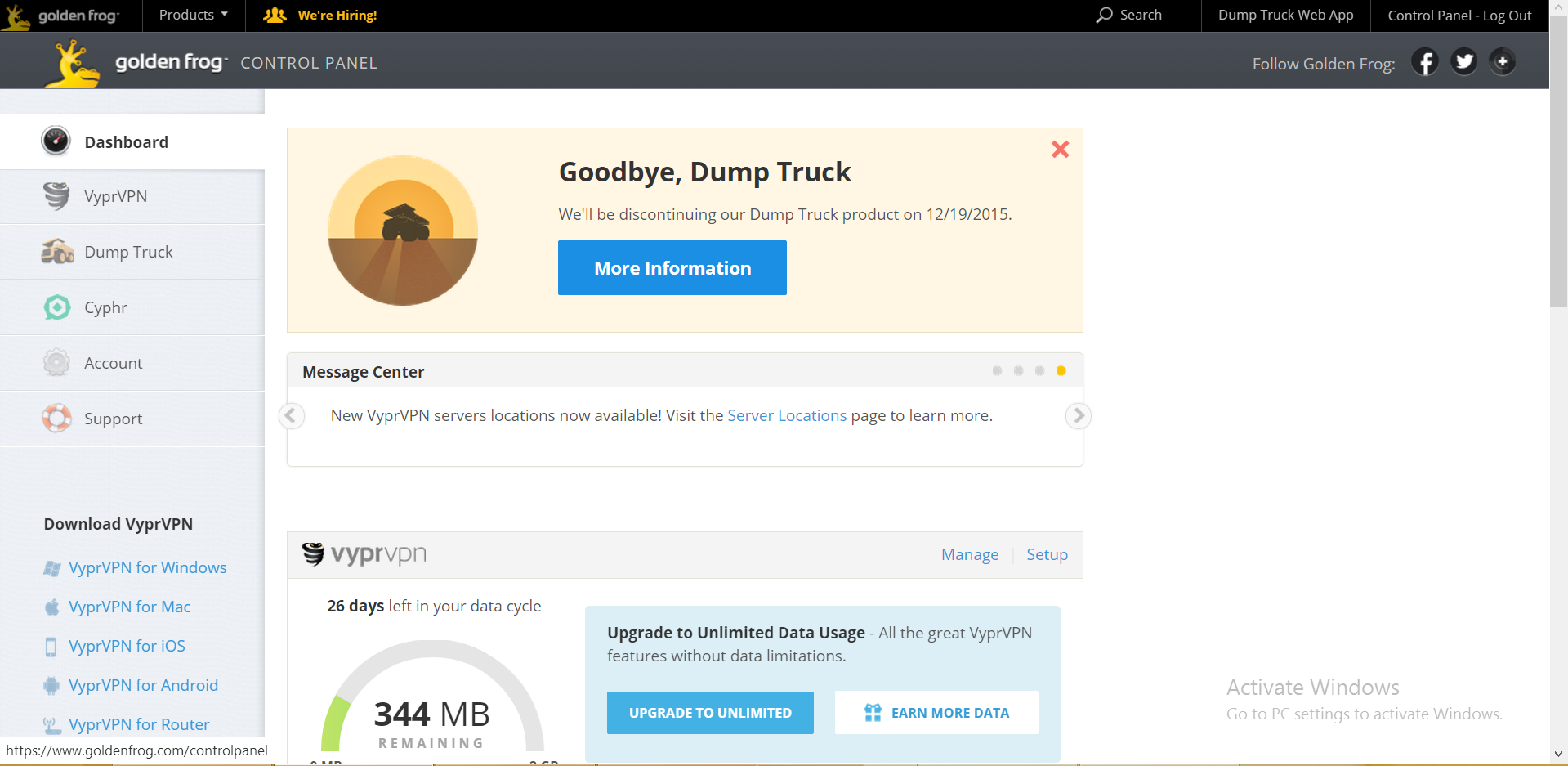The width and height of the screenshot is (1568, 766).
Task: Click the We're Hiring people icon
Action: coord(275,15)
